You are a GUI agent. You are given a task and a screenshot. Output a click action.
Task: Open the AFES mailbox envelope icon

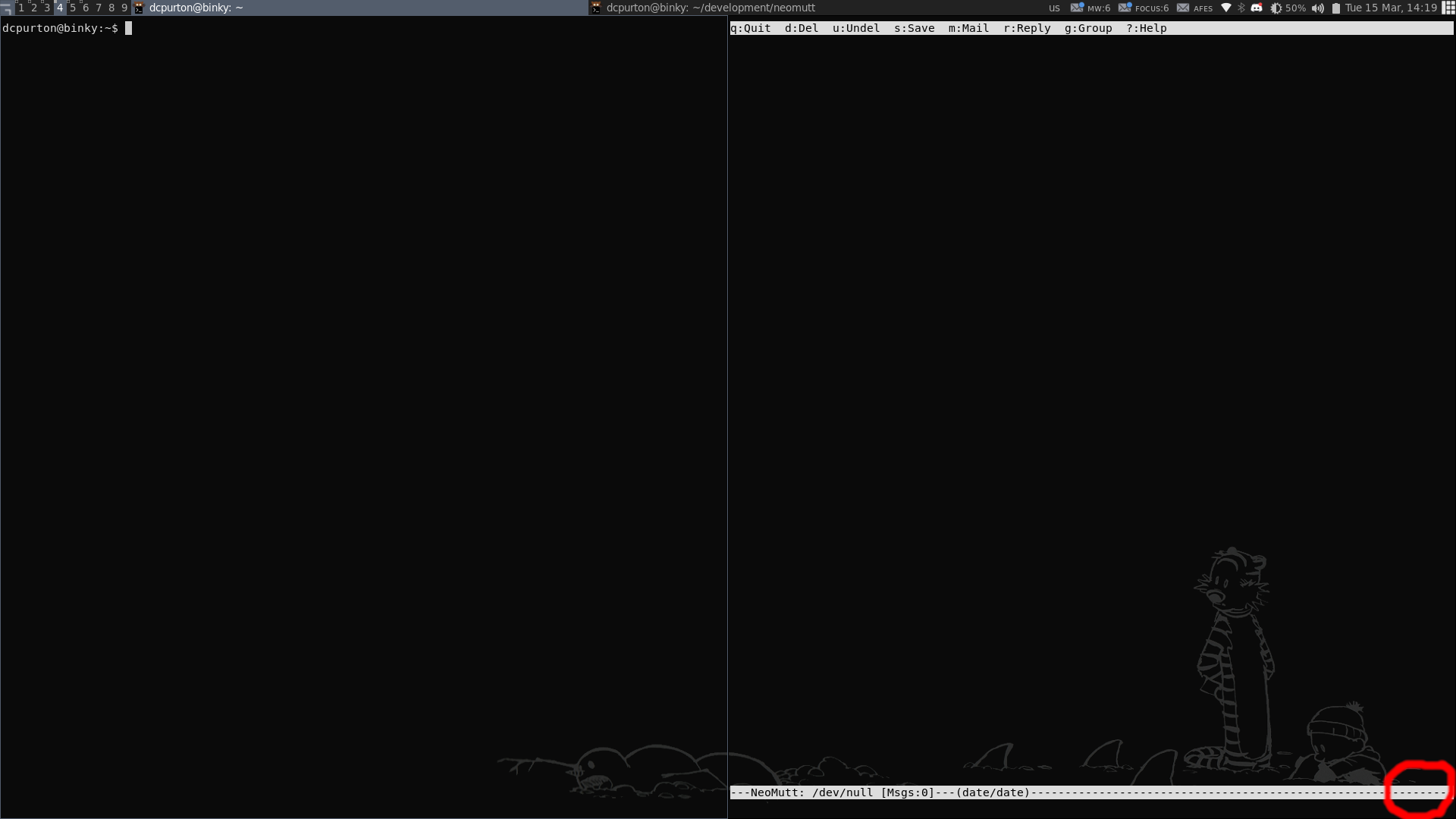1183,8
